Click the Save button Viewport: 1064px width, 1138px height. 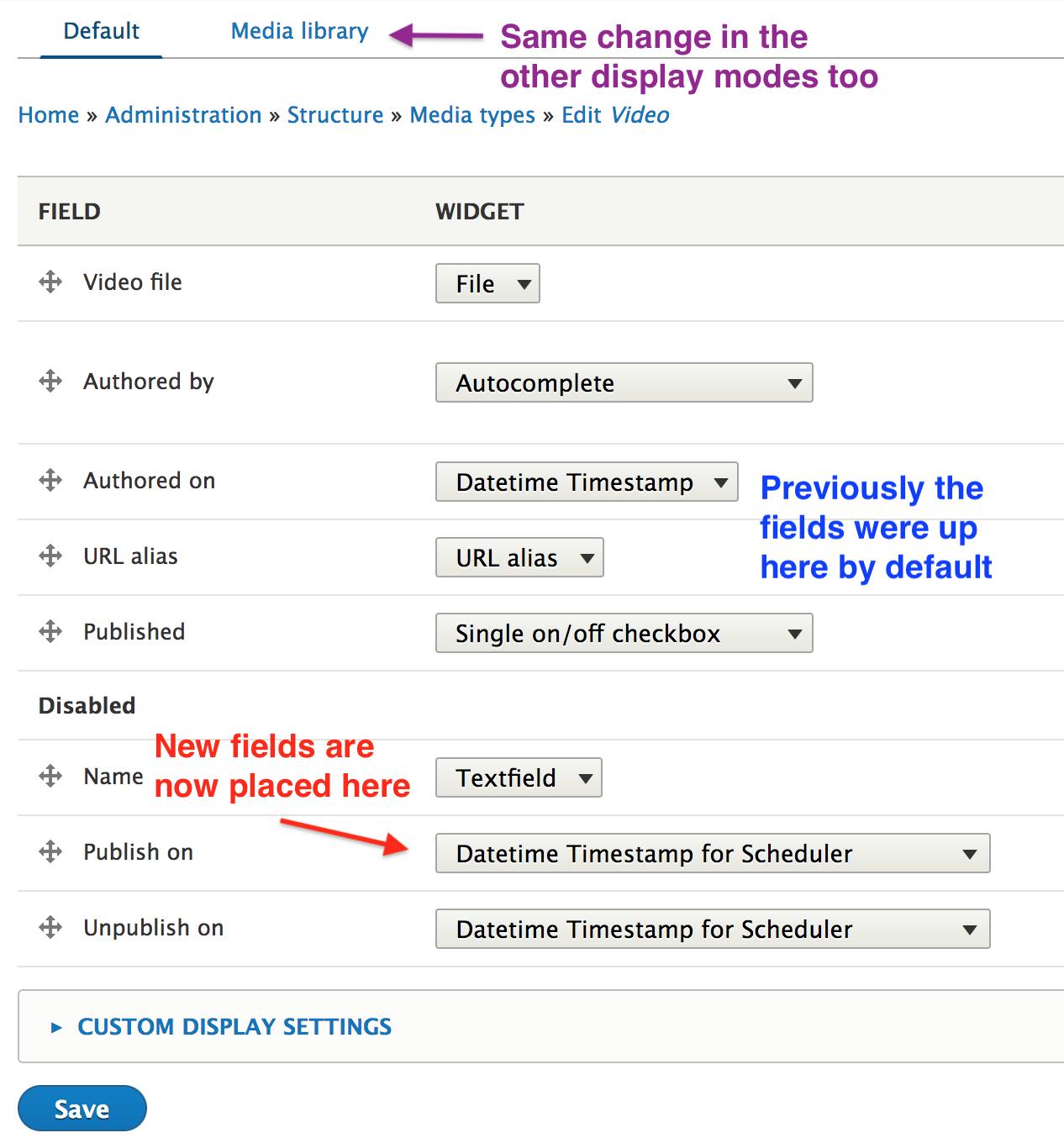coord(82,1108)
